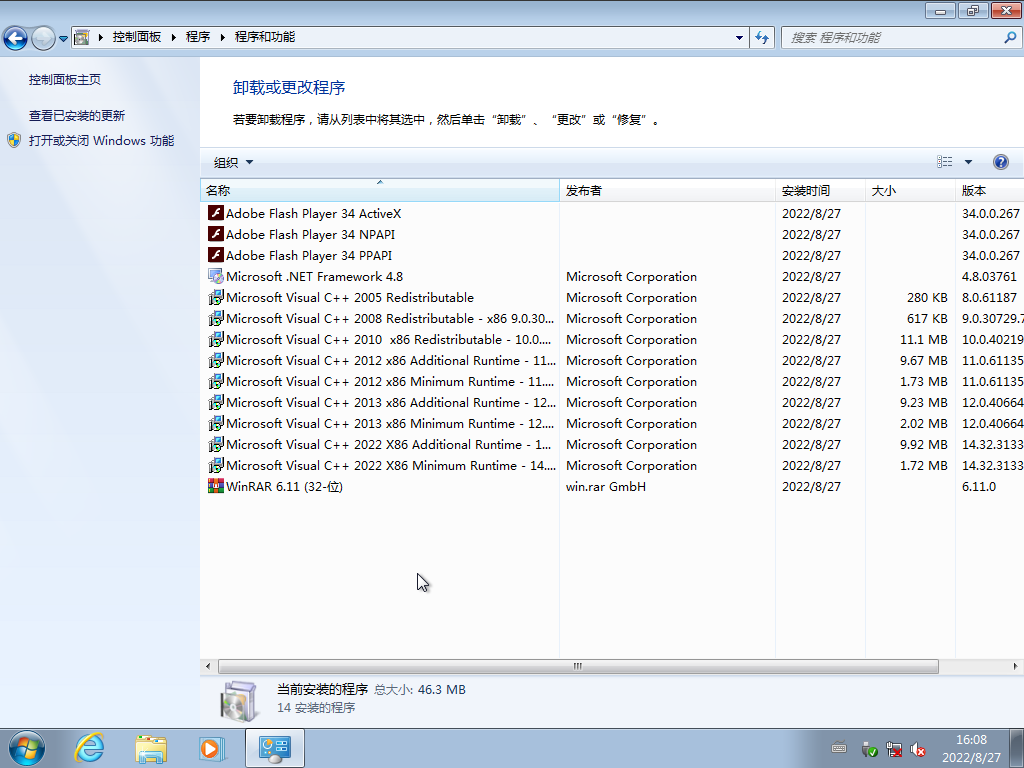Sort the list by the 名称 column header

tap(378, 190)
